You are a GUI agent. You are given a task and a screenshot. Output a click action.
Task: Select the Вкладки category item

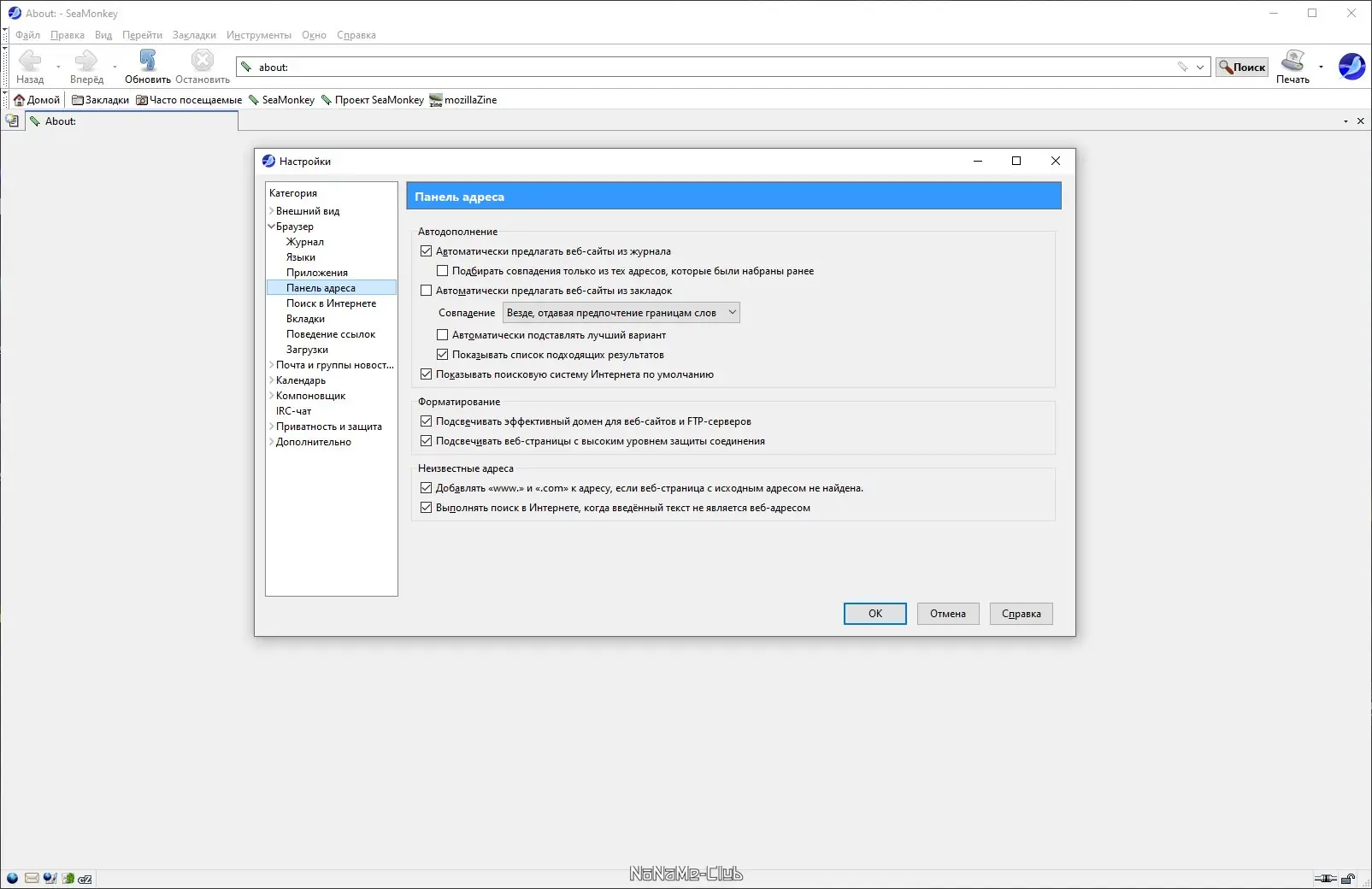pos(305,319)
